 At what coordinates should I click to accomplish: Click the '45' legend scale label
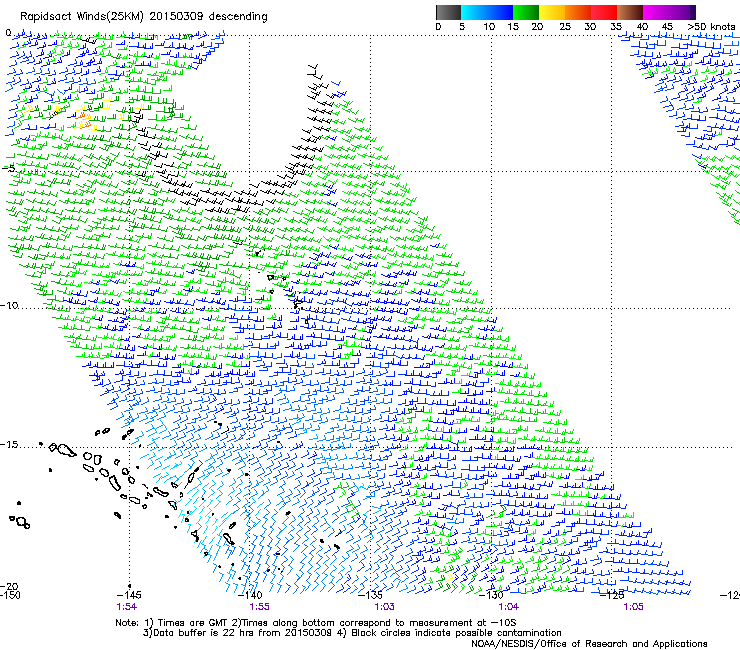coord(667,27)
